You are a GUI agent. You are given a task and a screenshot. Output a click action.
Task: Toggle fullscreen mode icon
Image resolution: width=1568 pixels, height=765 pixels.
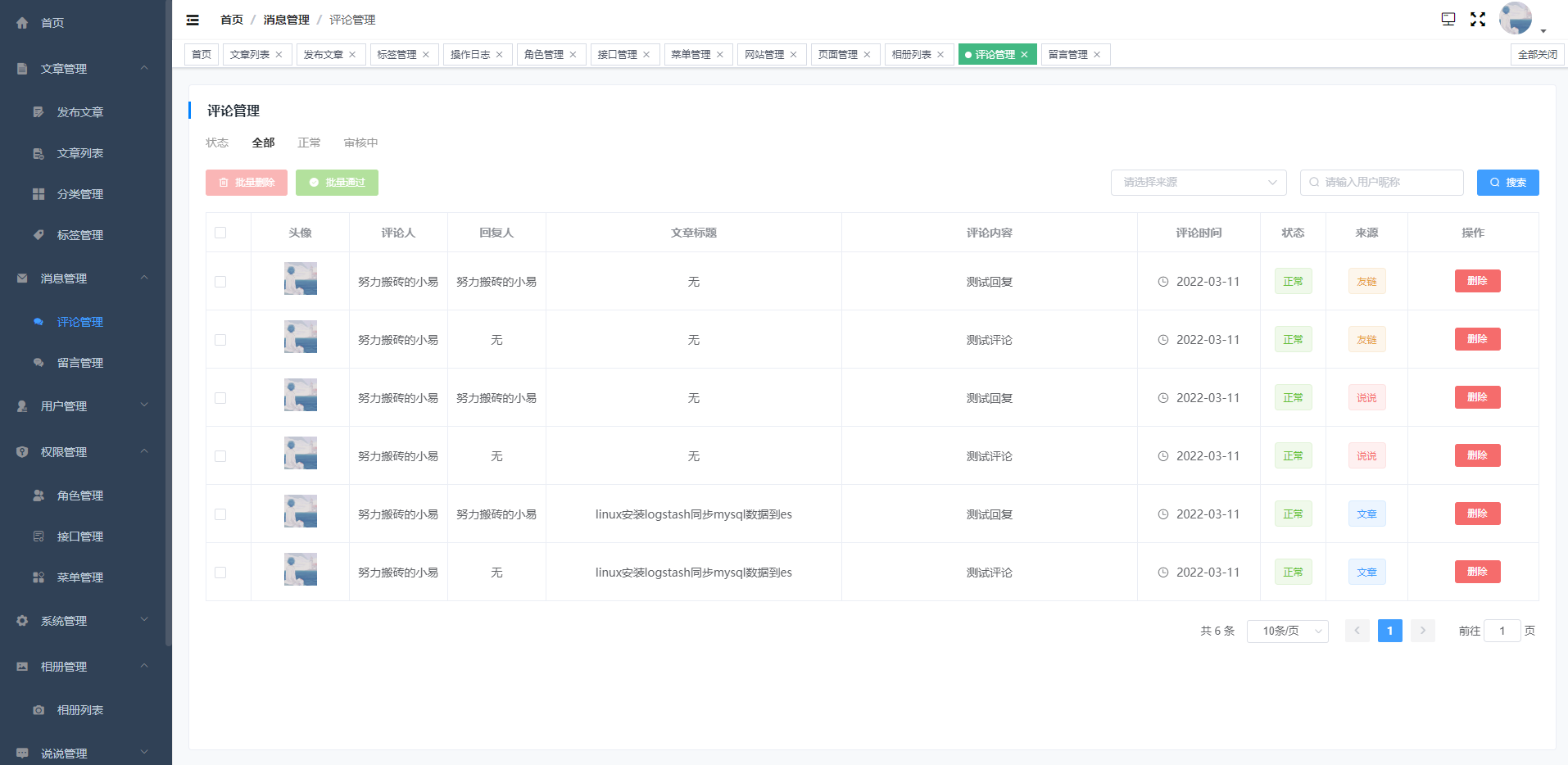pos(1478,20)
